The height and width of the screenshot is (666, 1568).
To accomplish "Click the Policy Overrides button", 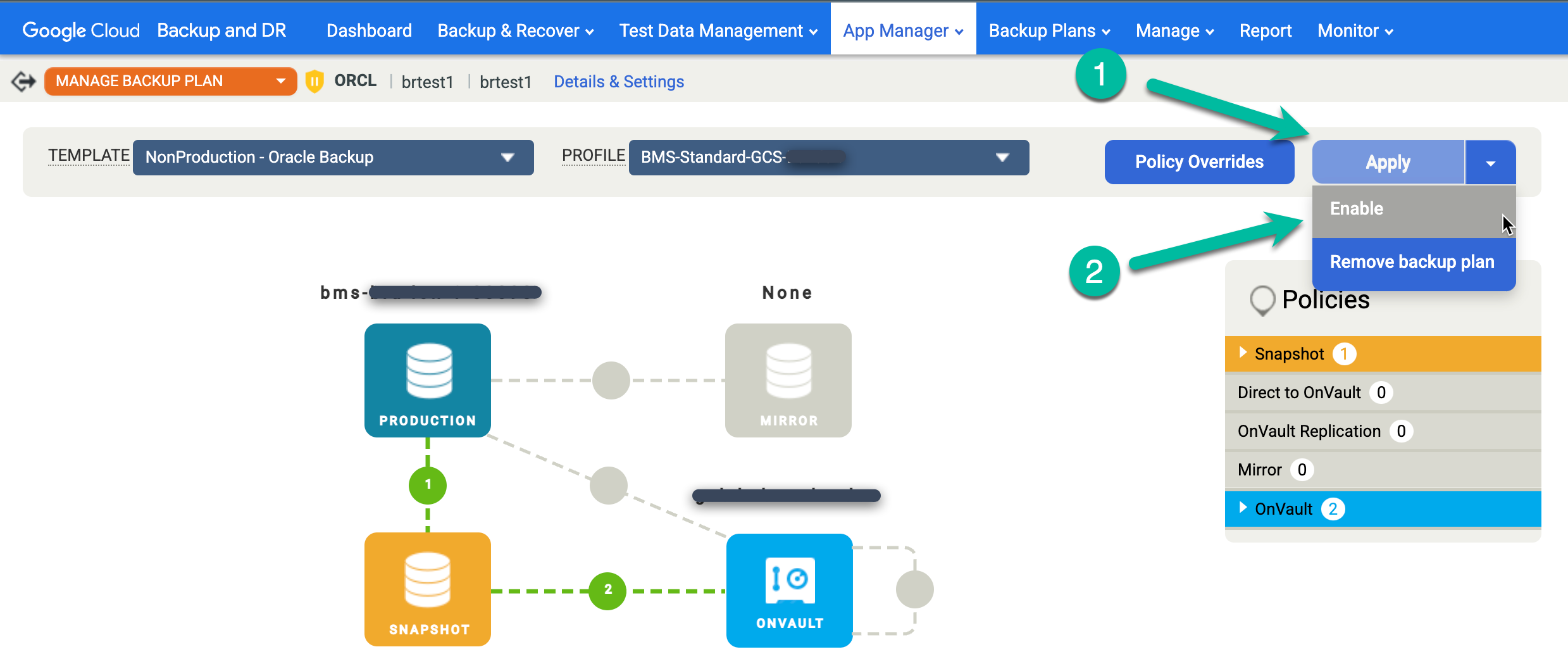I will pyautogui.click(x=1199, y=162).
